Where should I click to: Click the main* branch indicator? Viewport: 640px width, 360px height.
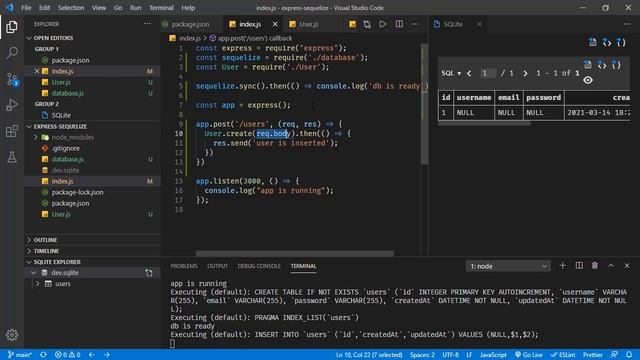19,355
